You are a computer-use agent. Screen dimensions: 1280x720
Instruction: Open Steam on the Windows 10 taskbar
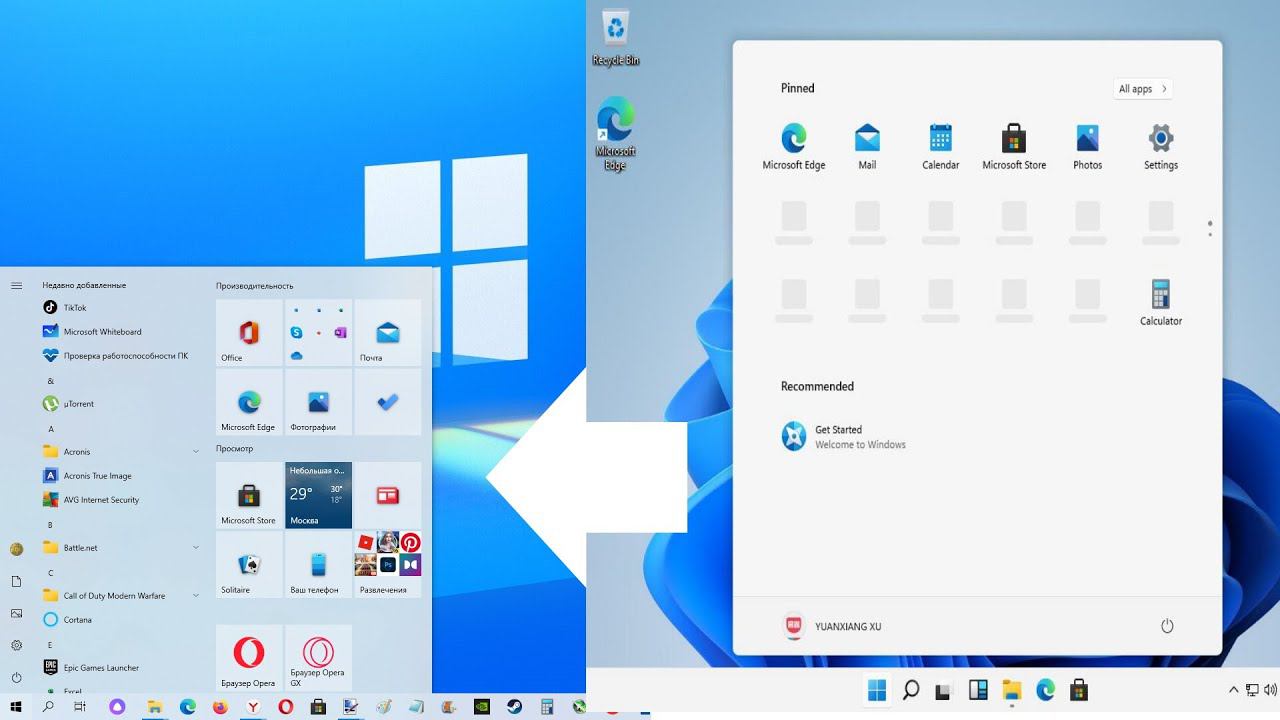(x=514, y=707)
